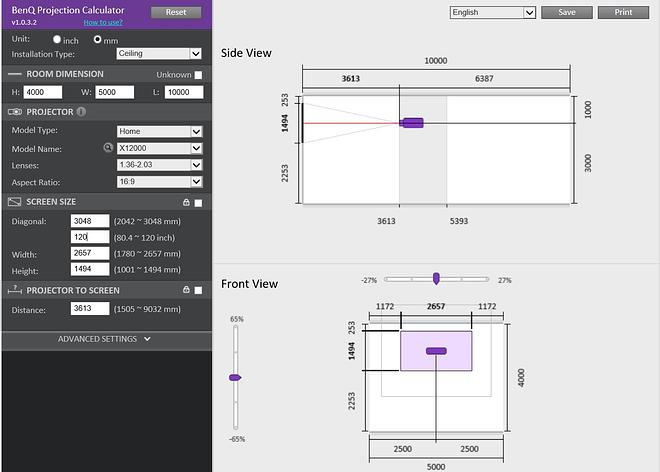Click the screen Width input field
The image size is (660, 472).
pyautogui.click(x=90, y=253)
